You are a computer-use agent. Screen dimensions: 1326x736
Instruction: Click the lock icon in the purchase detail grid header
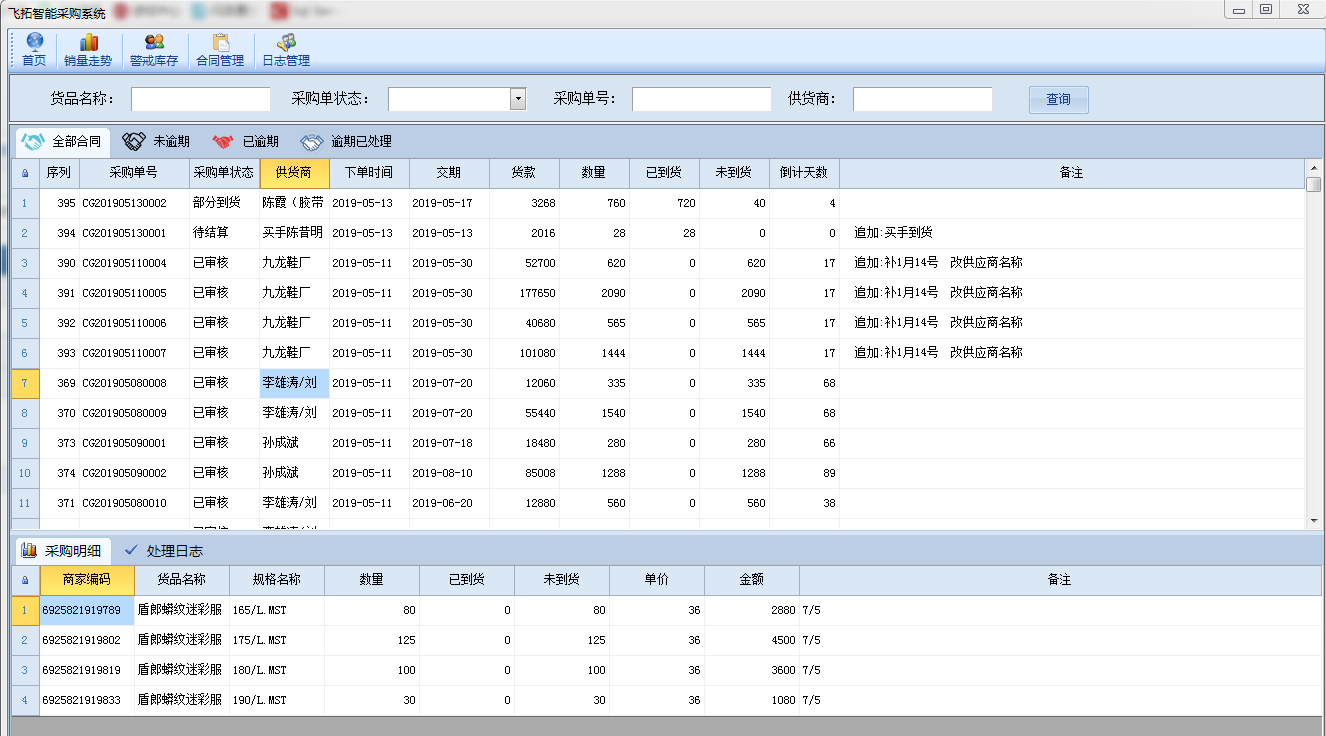coord(25,580)
